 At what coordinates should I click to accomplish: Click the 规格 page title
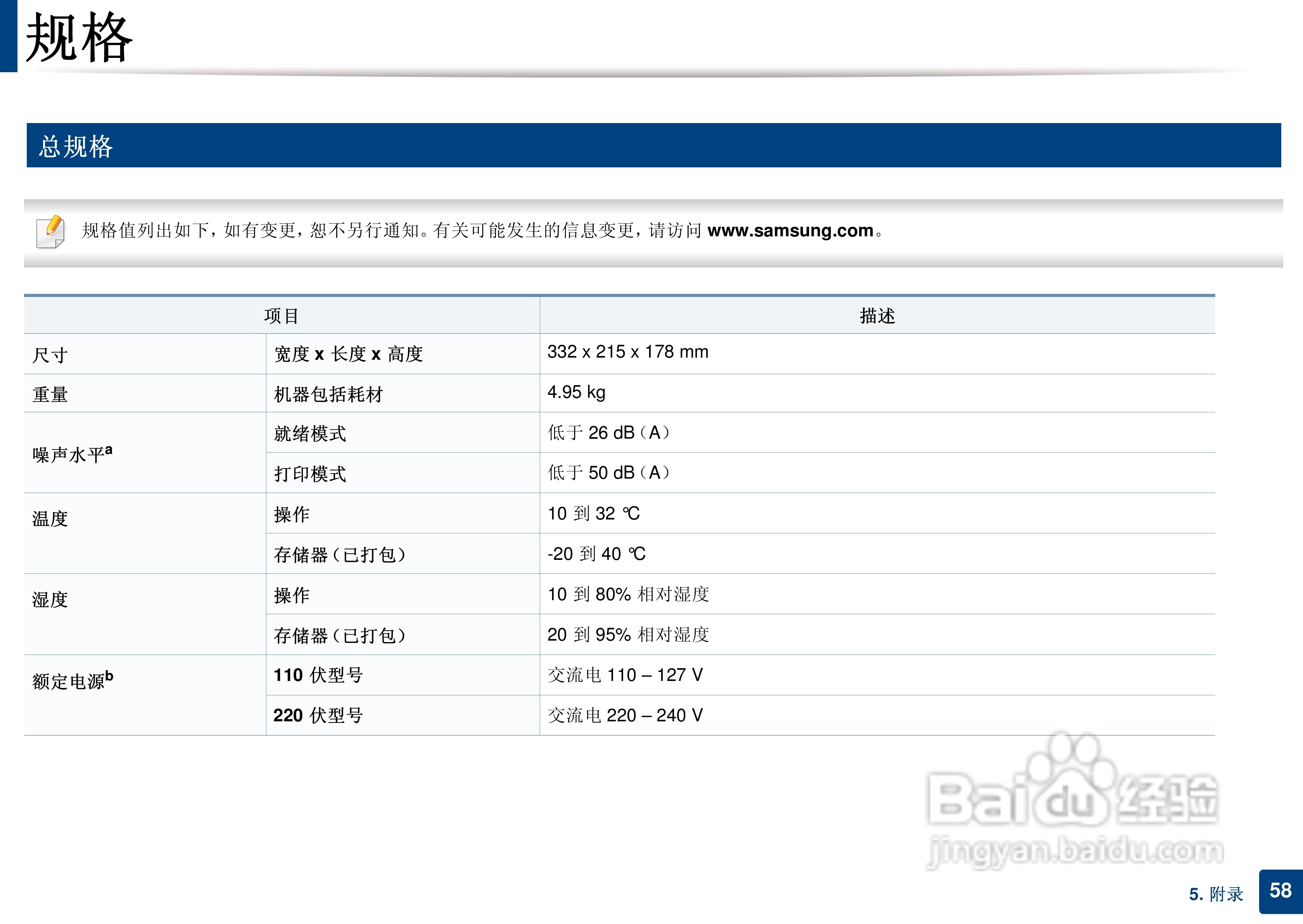point(78,38)
